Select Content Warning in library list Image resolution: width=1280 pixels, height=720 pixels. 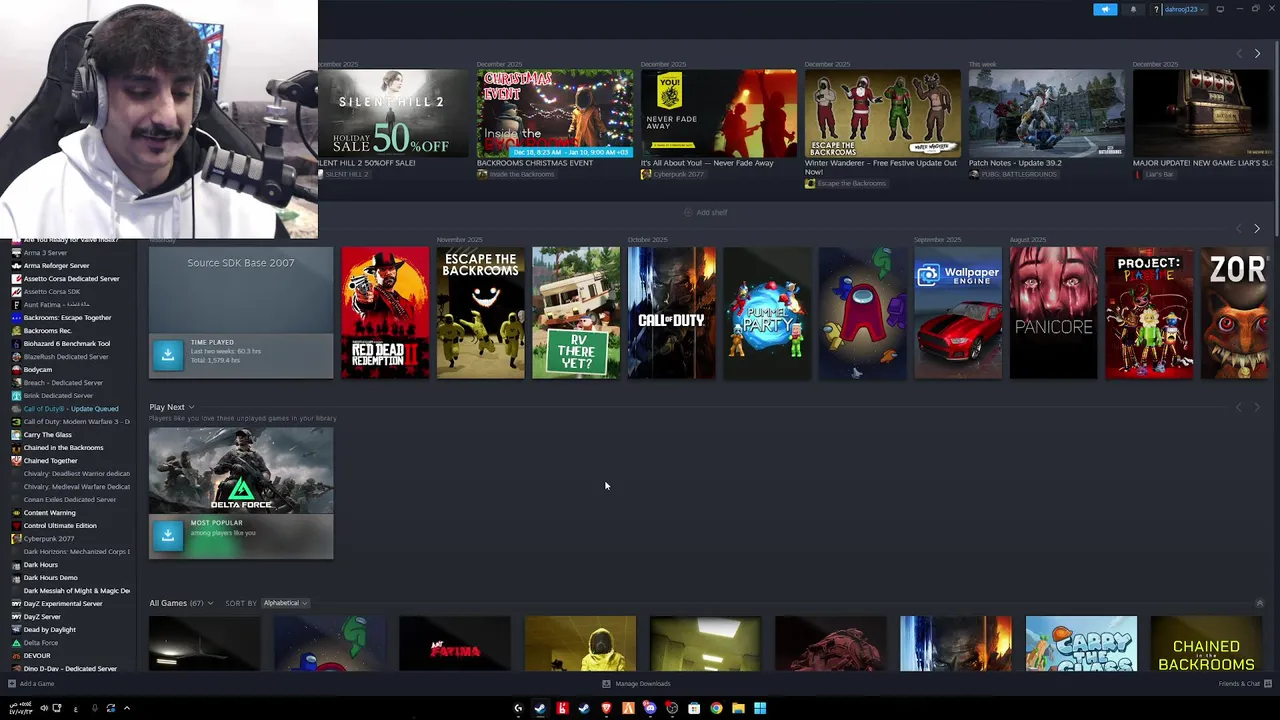pyautogui.click(x=49, y=513)
